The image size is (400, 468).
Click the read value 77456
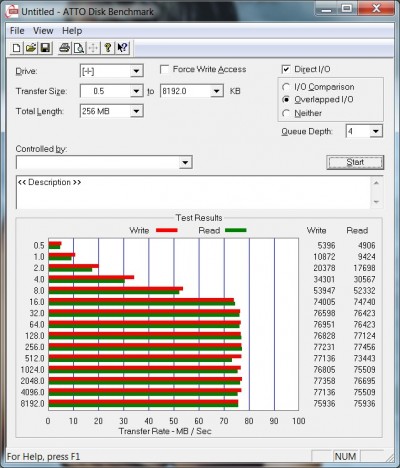tap(364, 347)
